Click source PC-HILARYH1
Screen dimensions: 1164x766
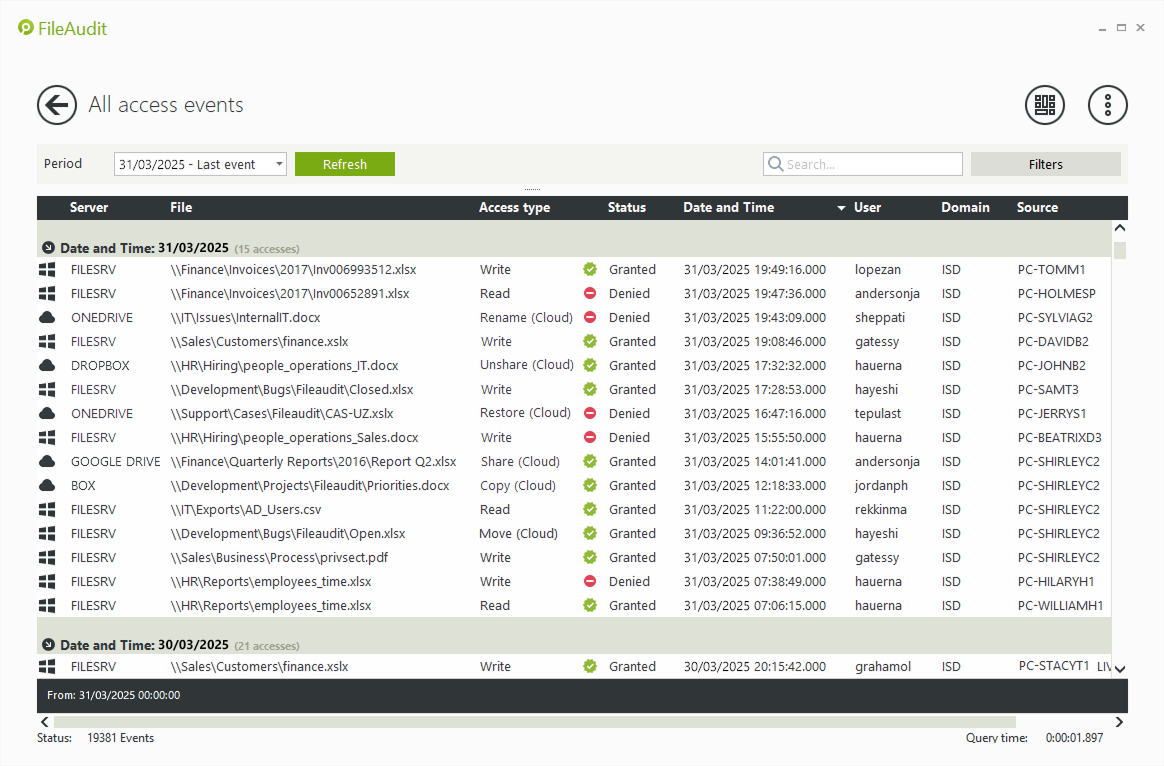1056,581
